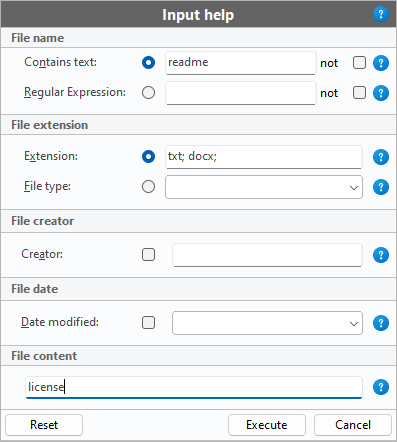Click help icon beside File content field
This screenshot has height=442, width=397.
(x=381, y=387)
